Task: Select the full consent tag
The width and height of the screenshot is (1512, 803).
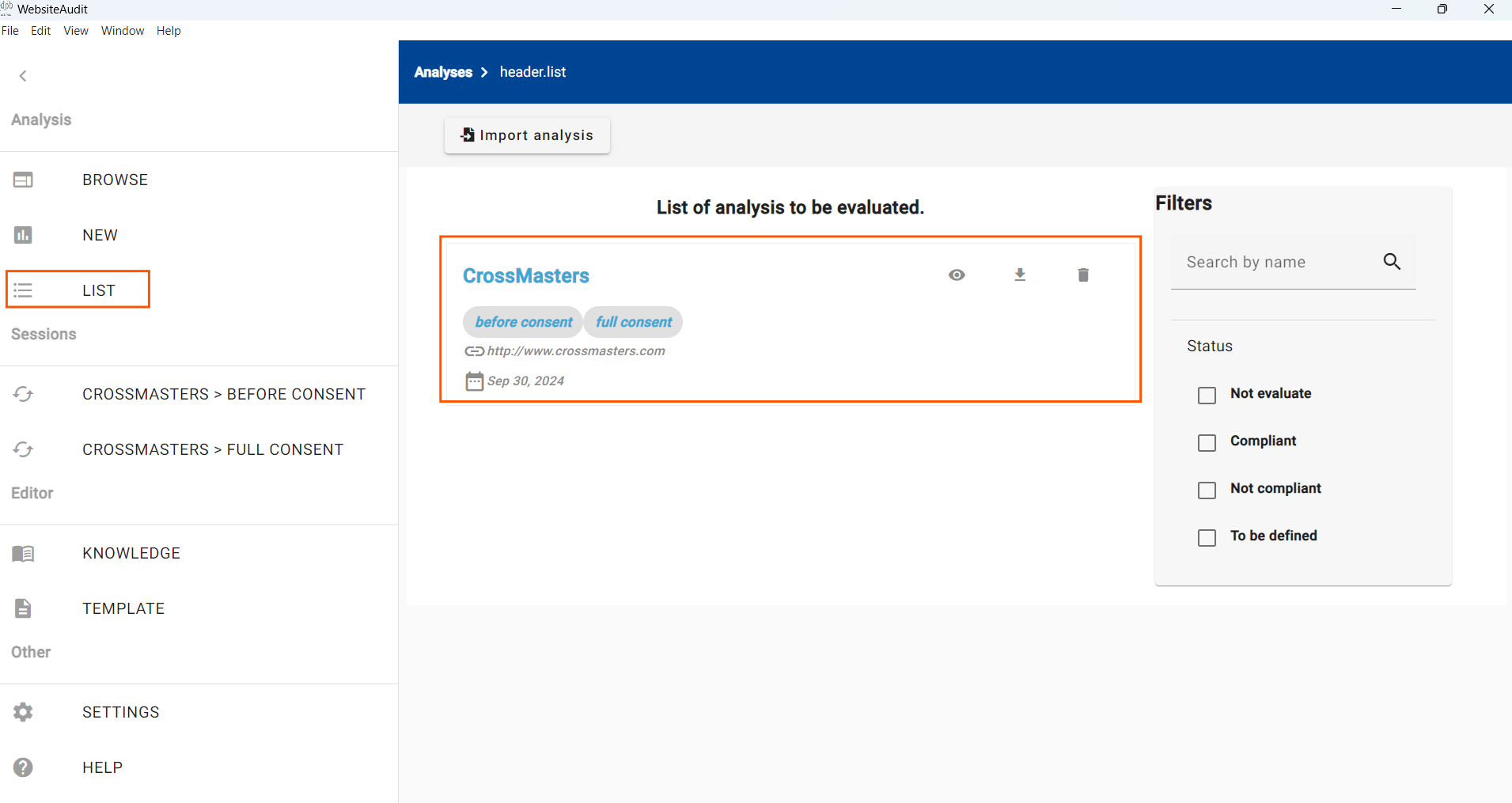Action: pyautogui.click(x=633, y=322)
